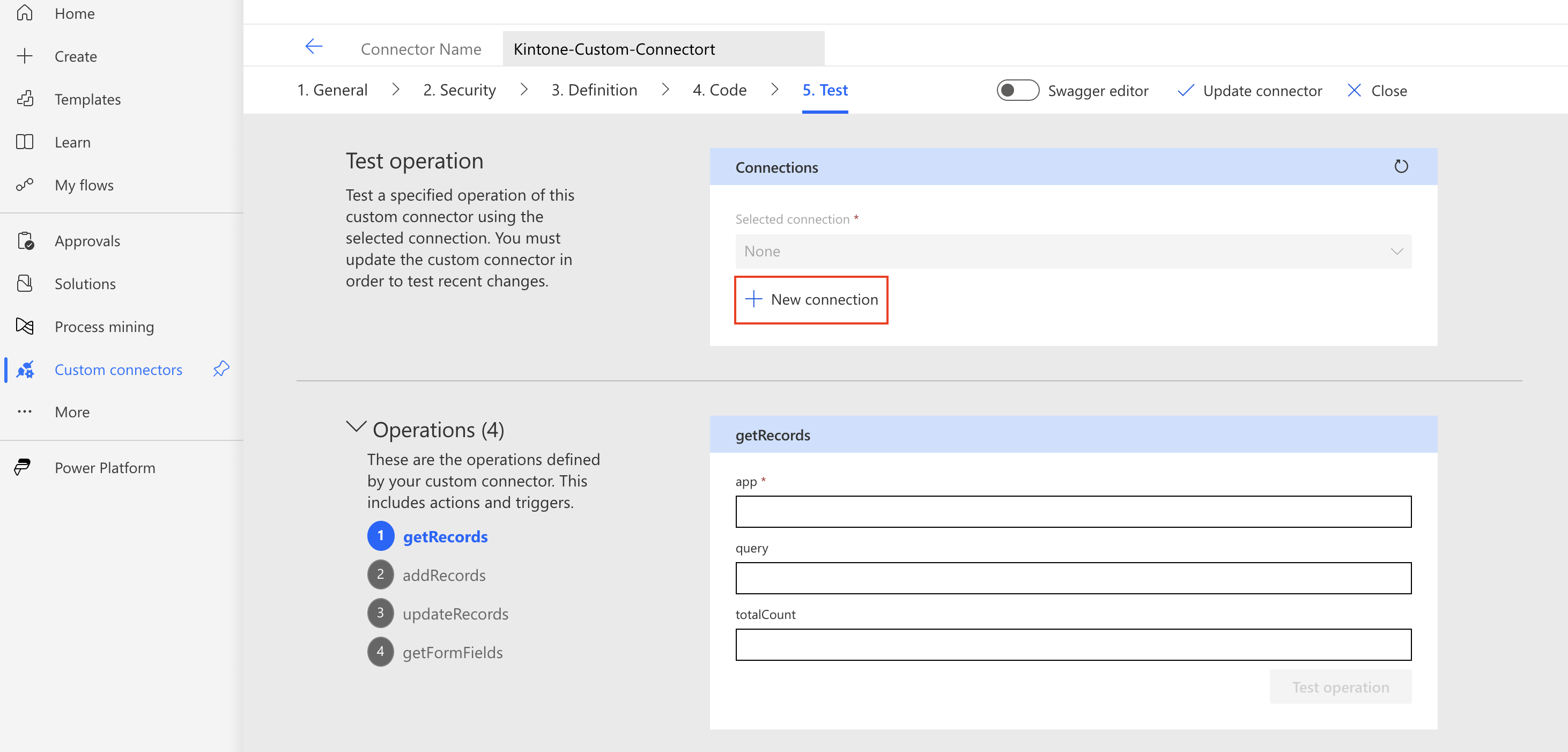Click New connection button
Image resolution: width=1568 pixels, height=752 pixels.
pos(811,300)
